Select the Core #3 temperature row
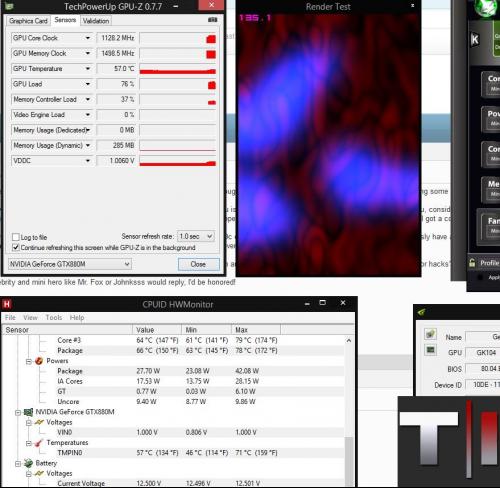Viewport: 500px width, 488px height. pyautogui.click(x=173, y=340)
